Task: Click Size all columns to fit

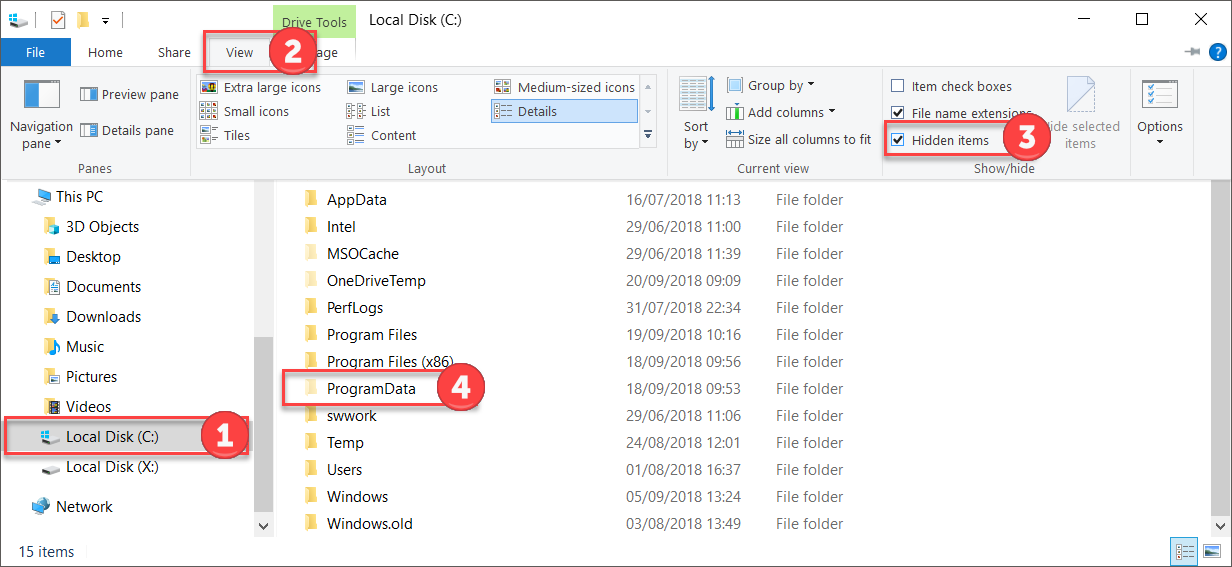Action: click(799, 139)
